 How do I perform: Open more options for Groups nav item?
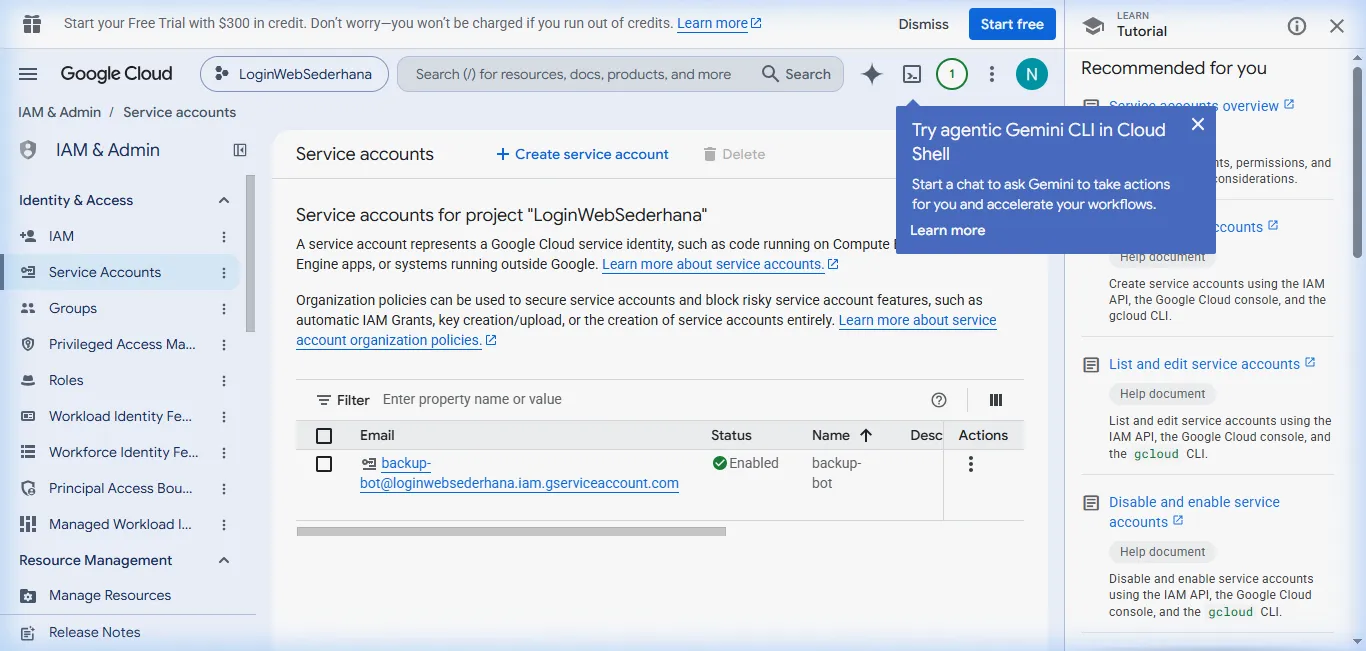click(x=224, y=309)
